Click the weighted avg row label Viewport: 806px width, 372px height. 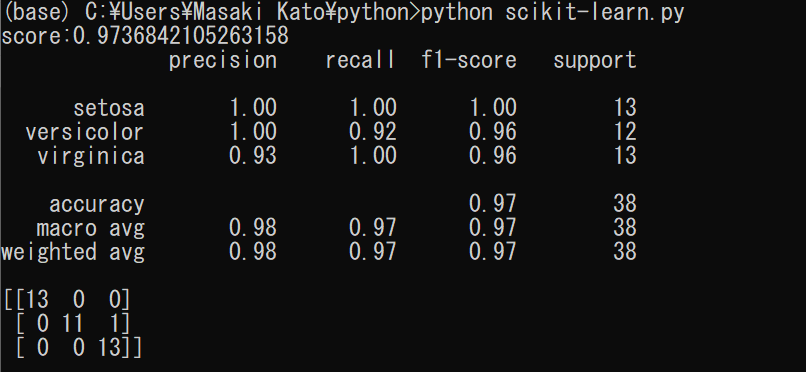pos(73,252)
